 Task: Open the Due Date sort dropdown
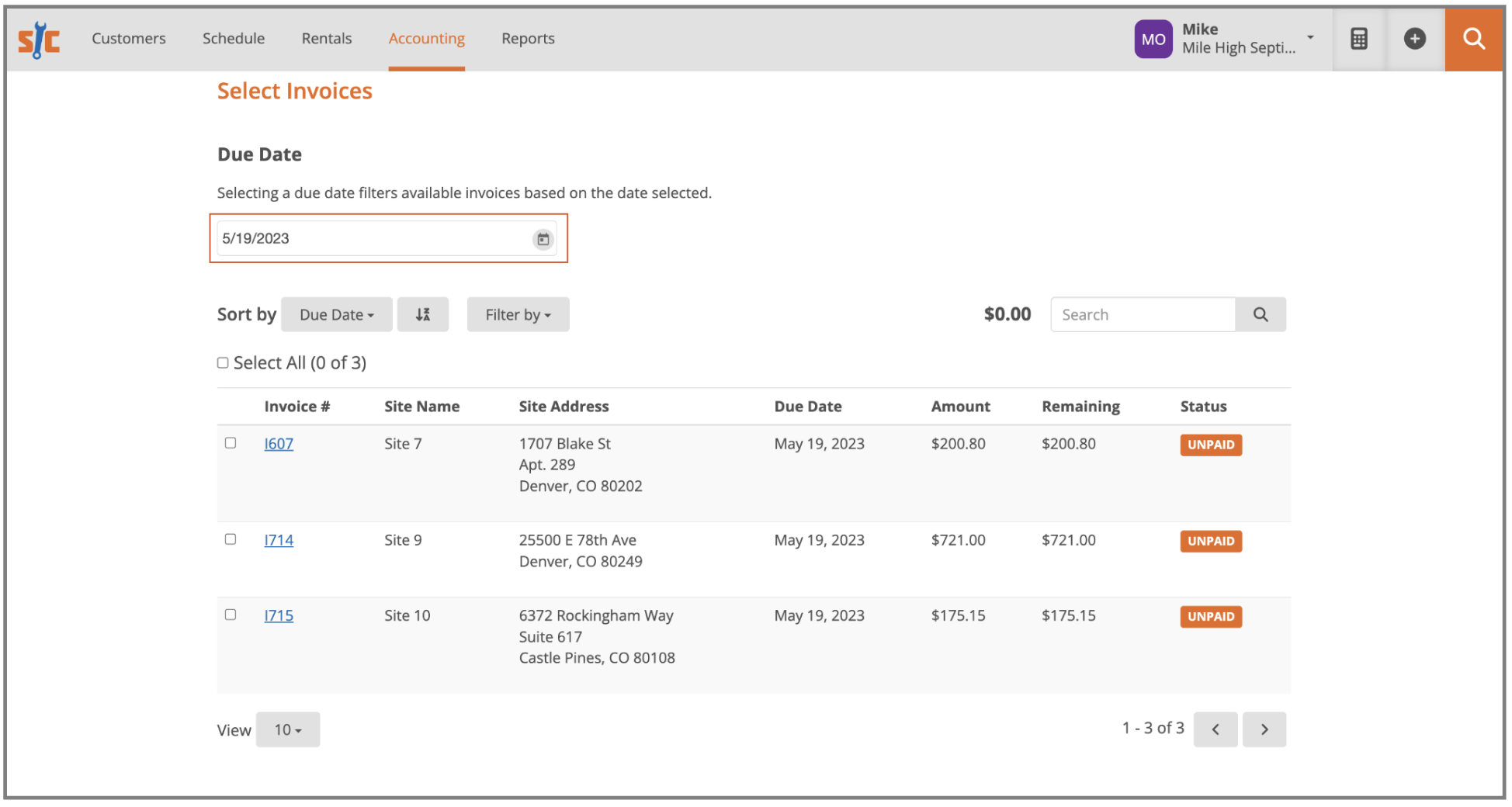[337, 314]
